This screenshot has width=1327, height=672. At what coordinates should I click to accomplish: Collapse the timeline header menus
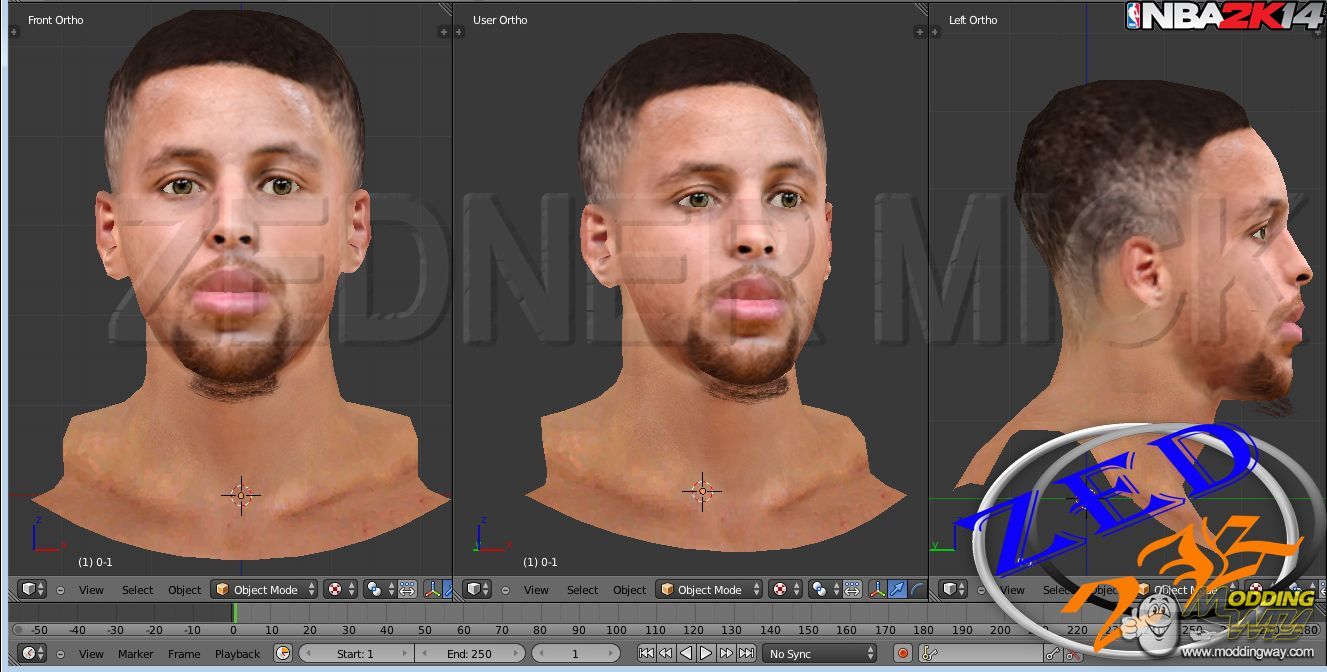[x=60, y=654]
